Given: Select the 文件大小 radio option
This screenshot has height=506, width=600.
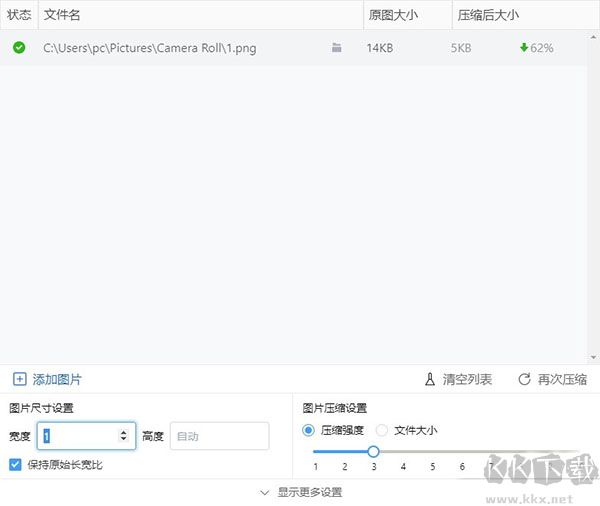Looking at the screenshot, I should tap(382, 430).
